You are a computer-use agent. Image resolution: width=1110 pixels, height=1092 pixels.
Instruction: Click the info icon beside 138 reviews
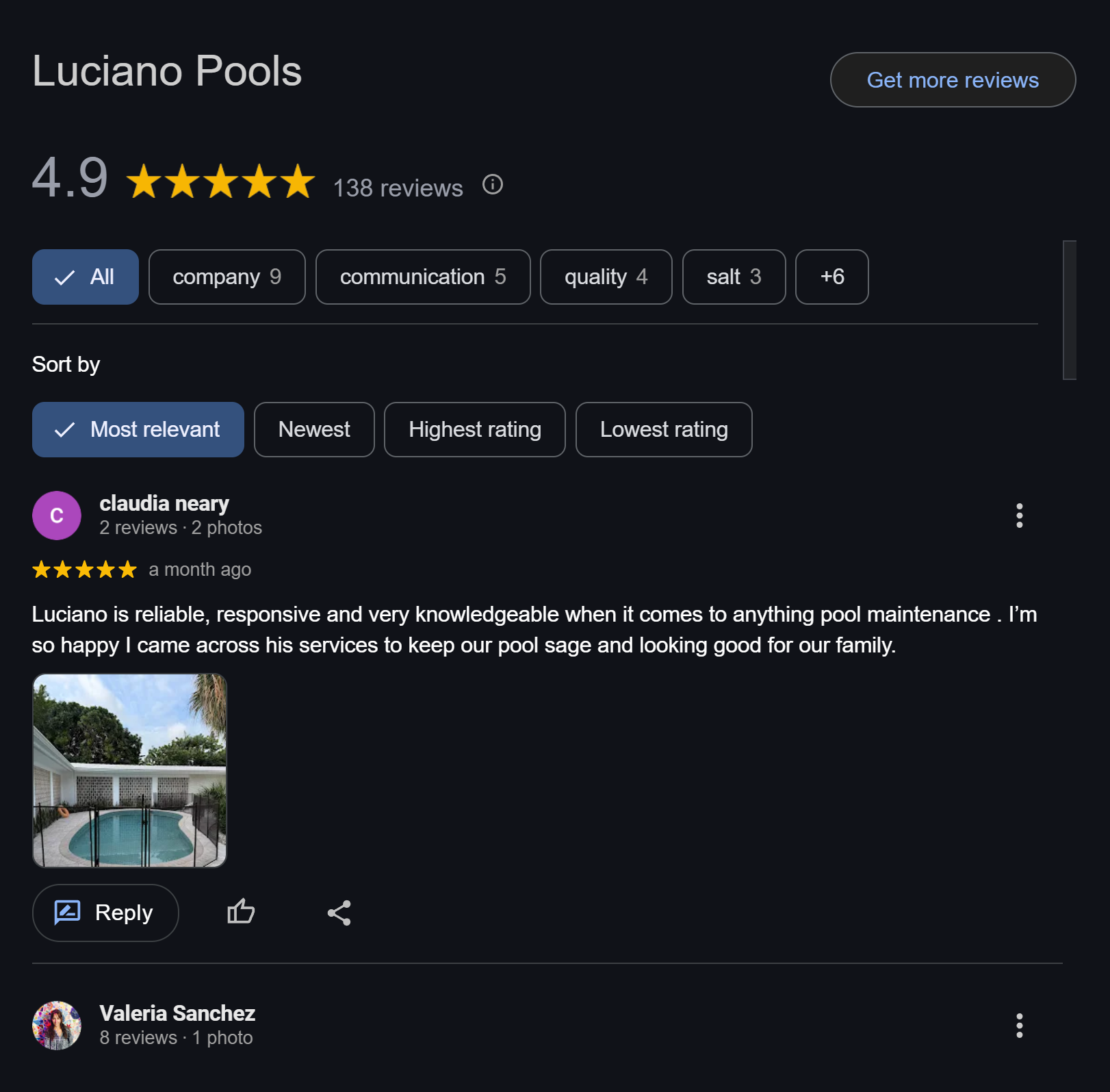pos(493,184)
